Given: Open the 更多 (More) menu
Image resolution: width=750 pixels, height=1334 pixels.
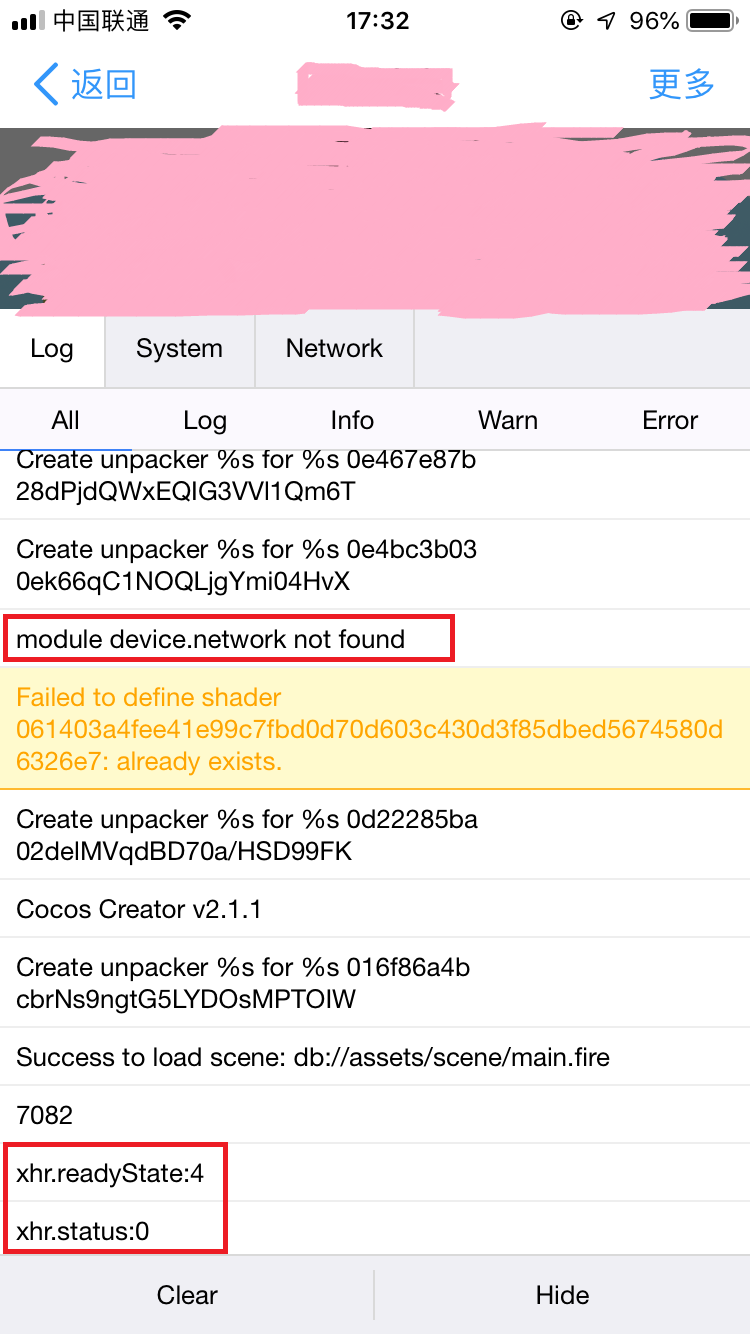Looking at the screenshot, I should (682, 85).
